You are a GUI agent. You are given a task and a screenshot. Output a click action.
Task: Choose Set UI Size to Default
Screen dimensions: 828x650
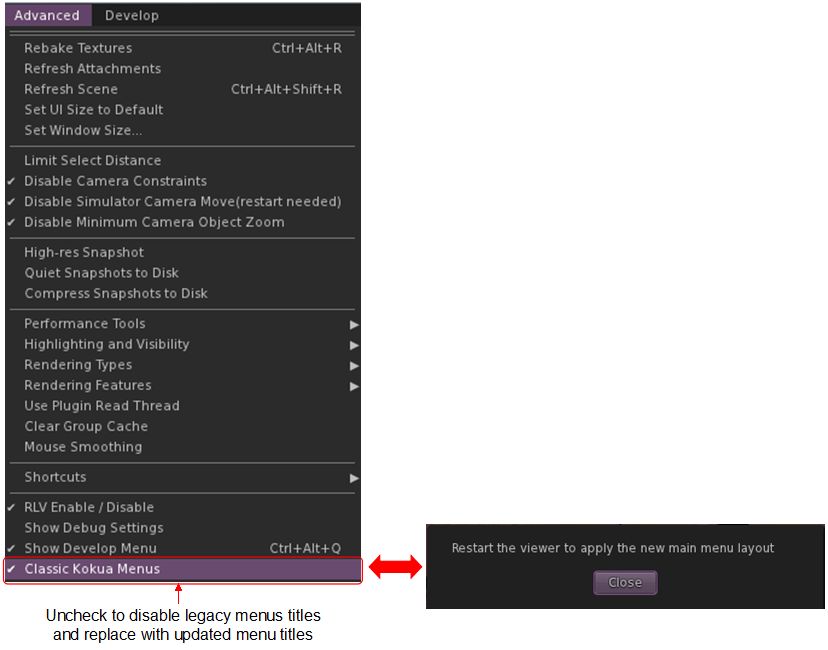tap(93, 110)
